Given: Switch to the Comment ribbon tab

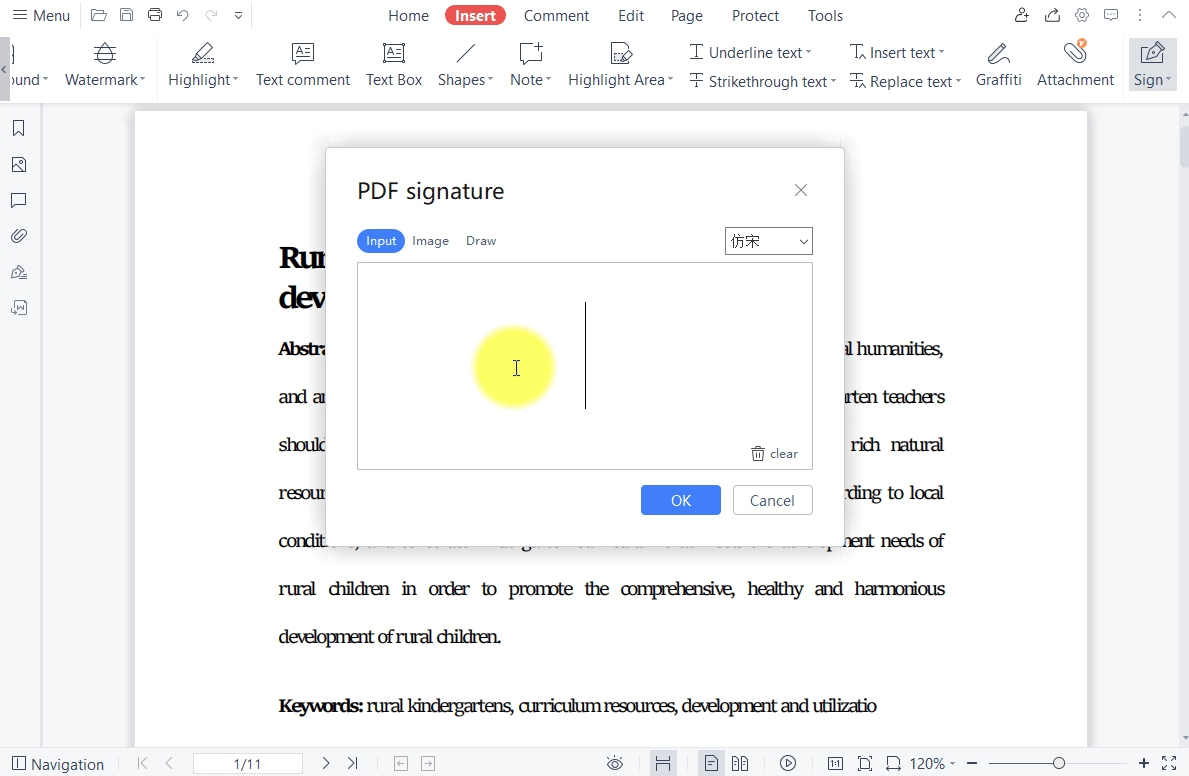Looking at the screenshot, I should (x=556, y=15).
